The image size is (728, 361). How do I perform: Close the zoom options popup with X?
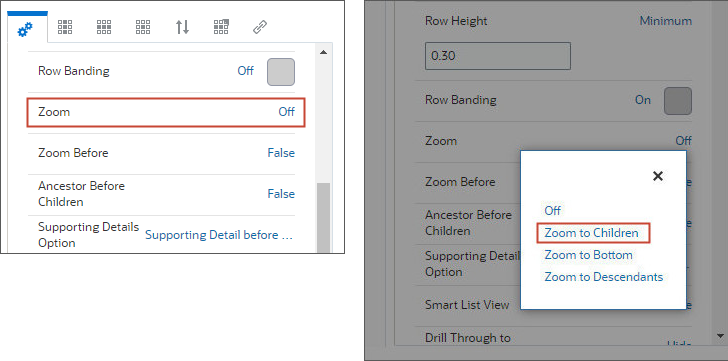(x=657, y=176)
